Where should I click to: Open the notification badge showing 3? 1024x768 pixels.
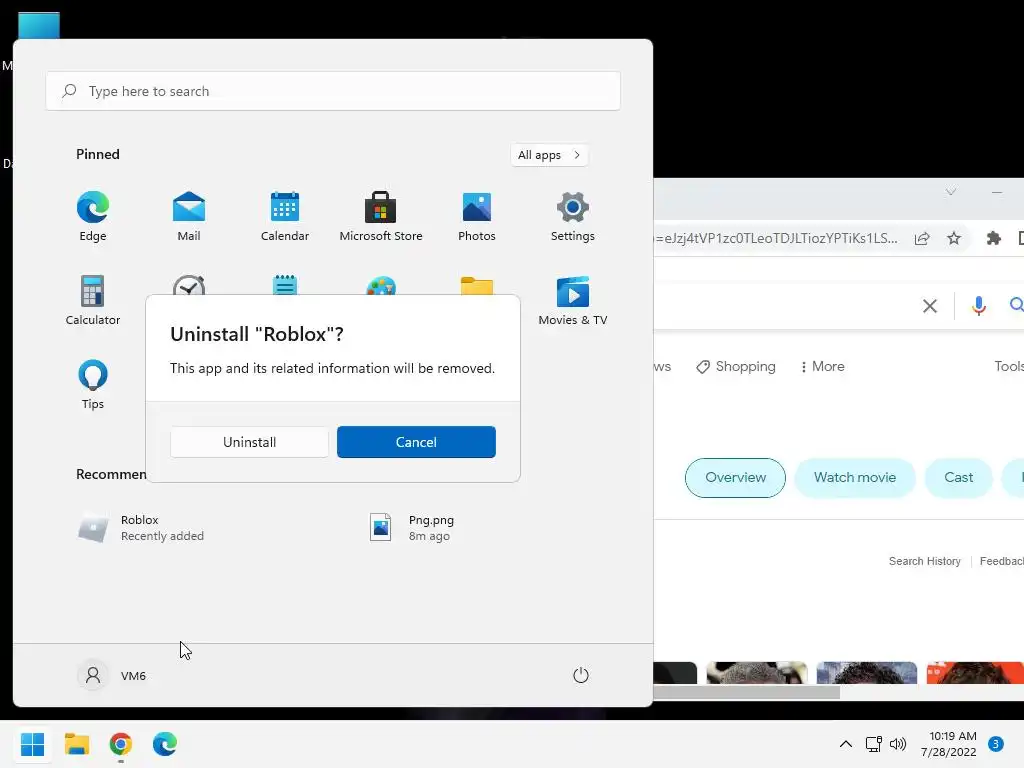point(995,744)
